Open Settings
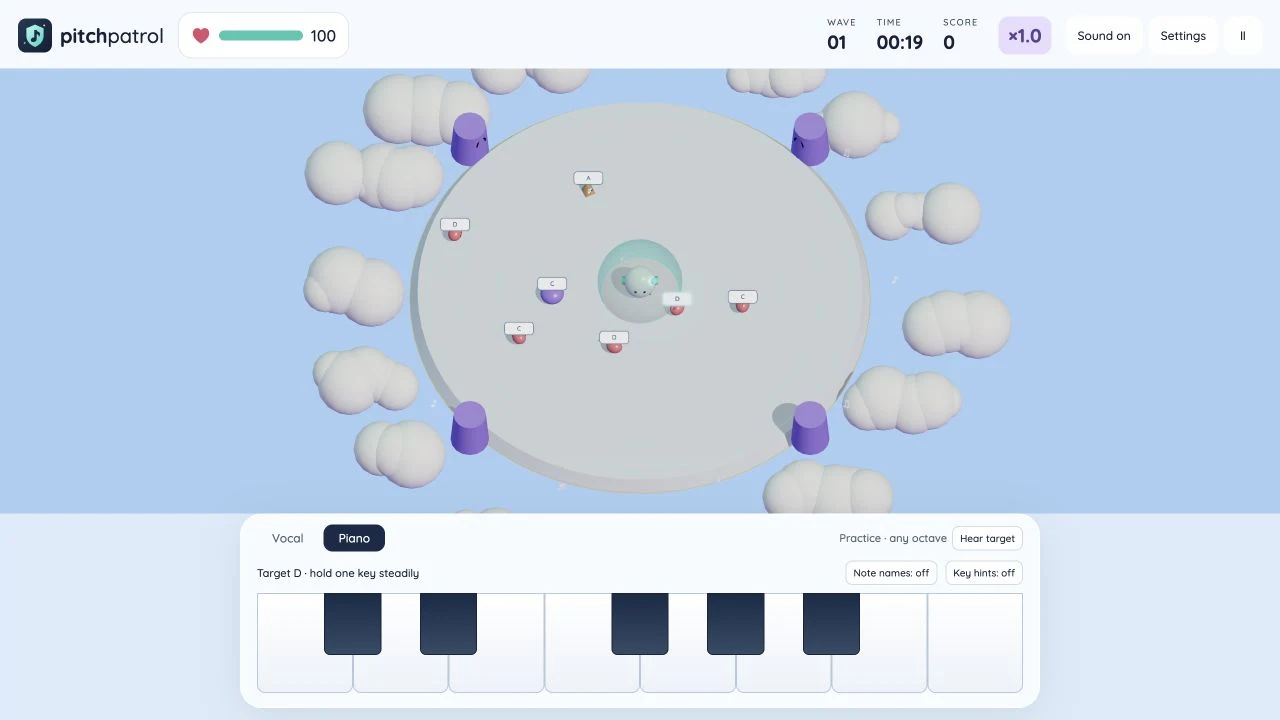This screenshot has height=720, width=1280. pos(1183,36)
